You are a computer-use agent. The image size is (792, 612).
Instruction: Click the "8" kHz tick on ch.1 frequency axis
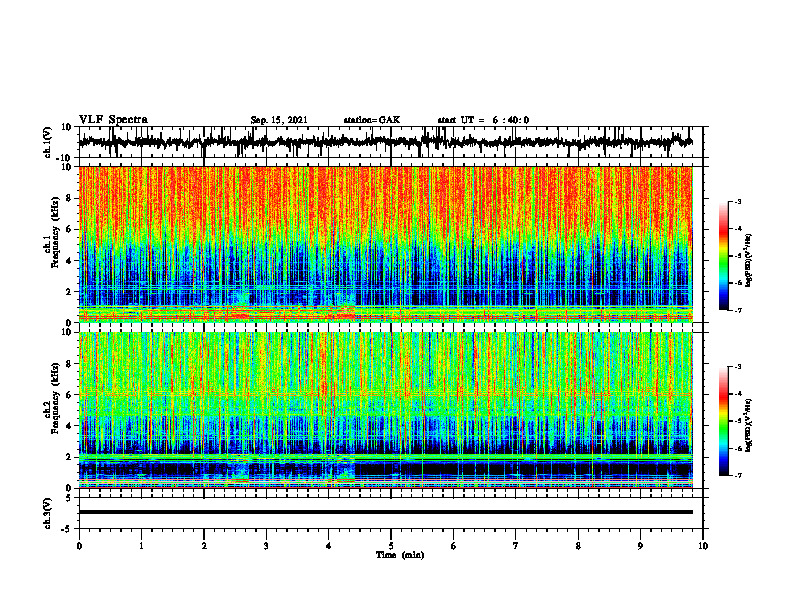coord(69,198)
